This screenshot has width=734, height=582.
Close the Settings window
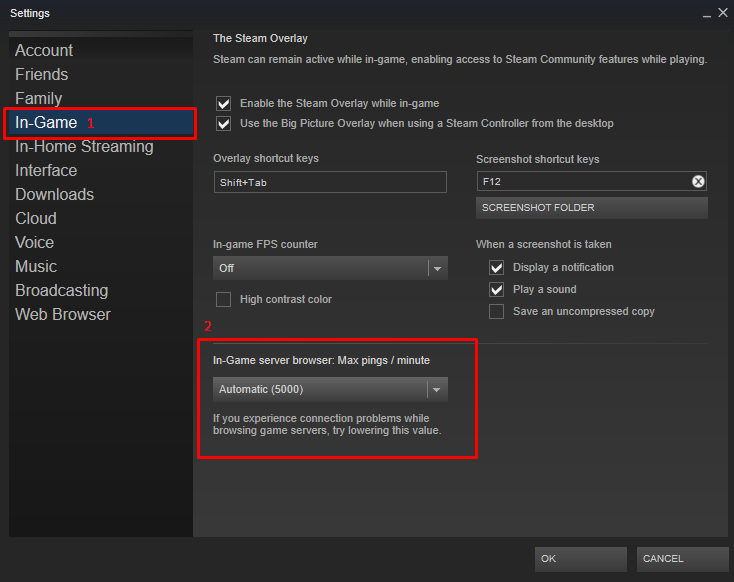point(723,13)
